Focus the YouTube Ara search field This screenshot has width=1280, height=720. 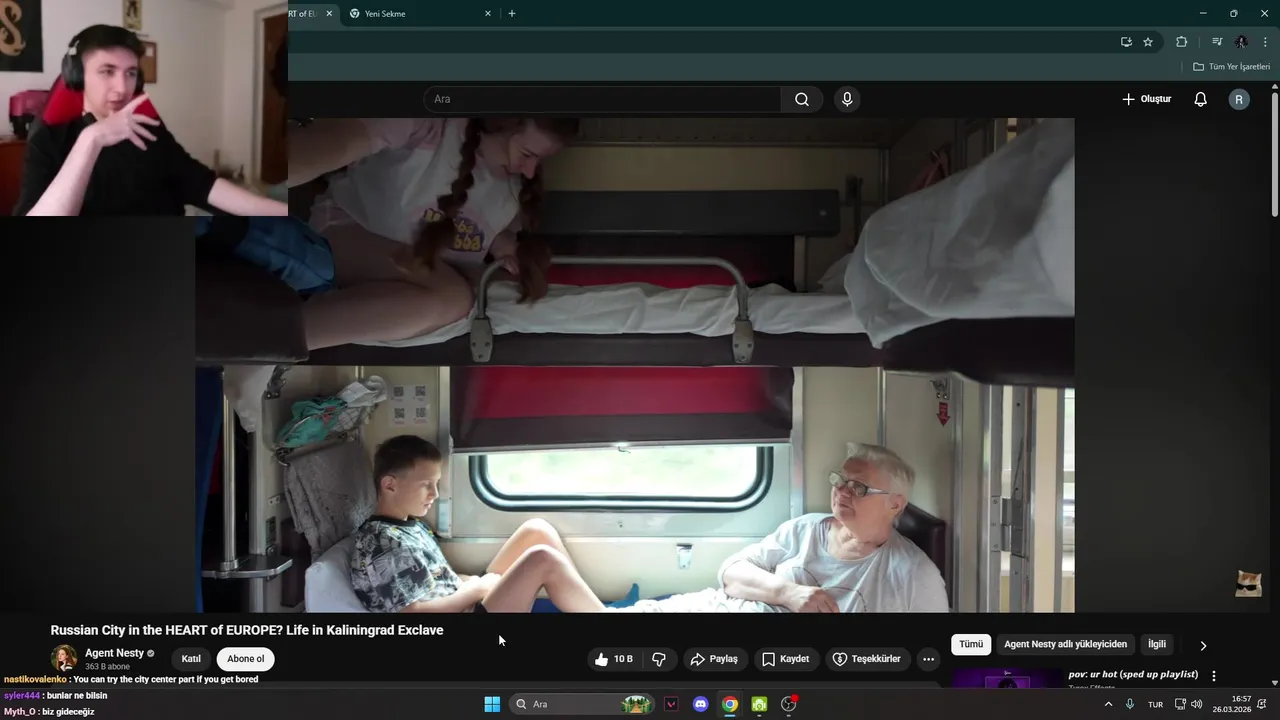602,99
